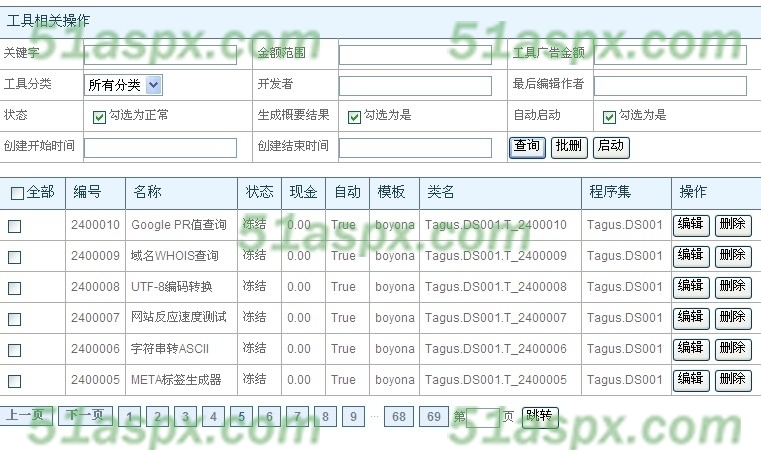The image size is (761, 470).
Task: Click 编辑 for 网站反应速度测试 row
Action: pyautogui.click(x=691, y=319)
